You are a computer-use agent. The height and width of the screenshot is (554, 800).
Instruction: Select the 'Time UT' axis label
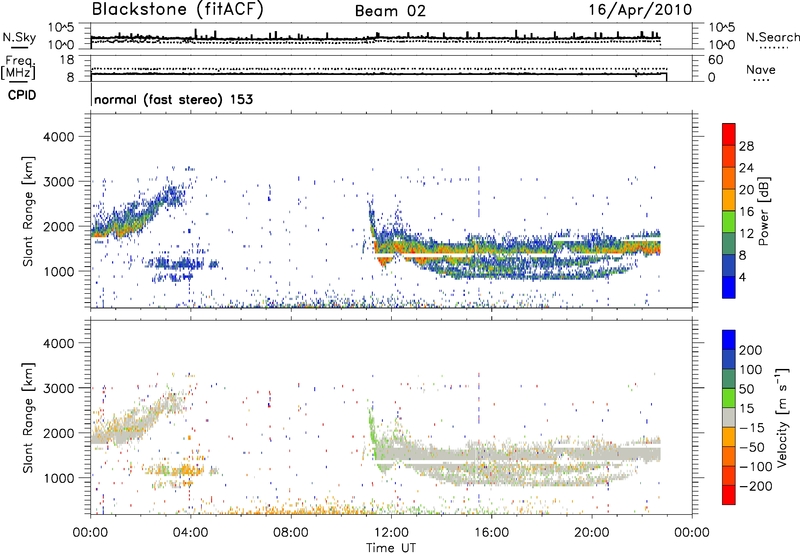click(391, 548)
